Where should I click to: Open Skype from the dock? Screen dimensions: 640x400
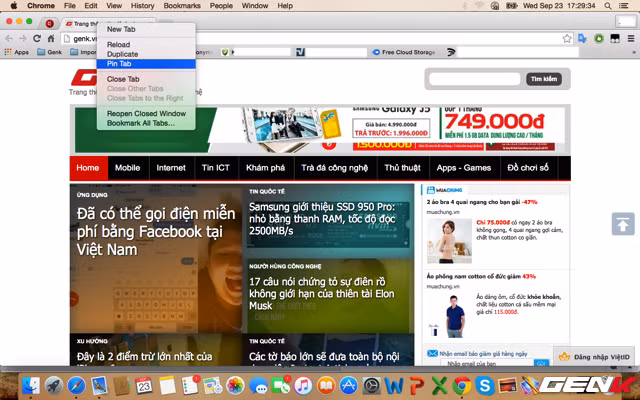pos(485,385)
